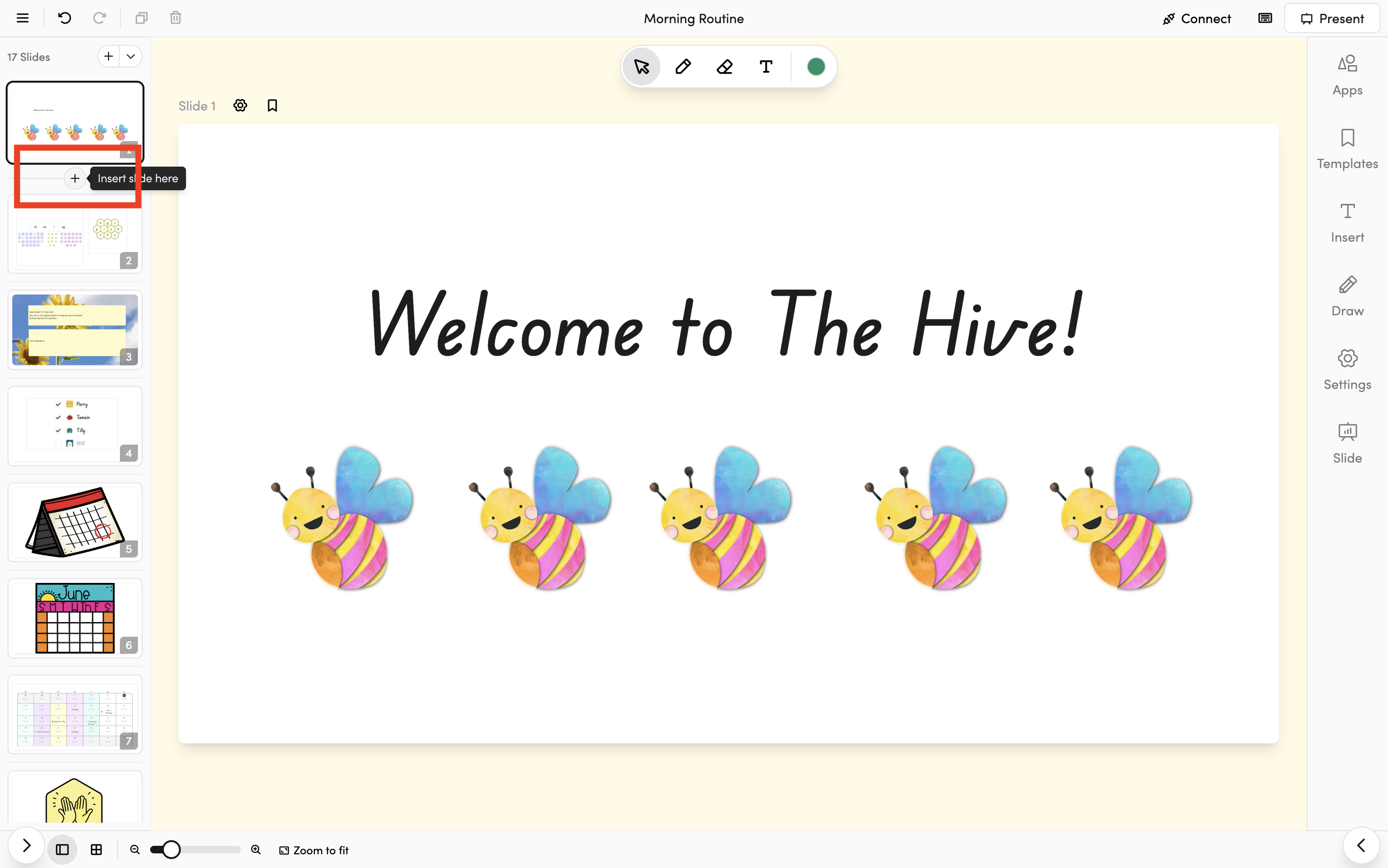The width and height of the screenshot is (1388, 868).
Task: Expand bottom-left panel arrow
Action: point(26,846)
